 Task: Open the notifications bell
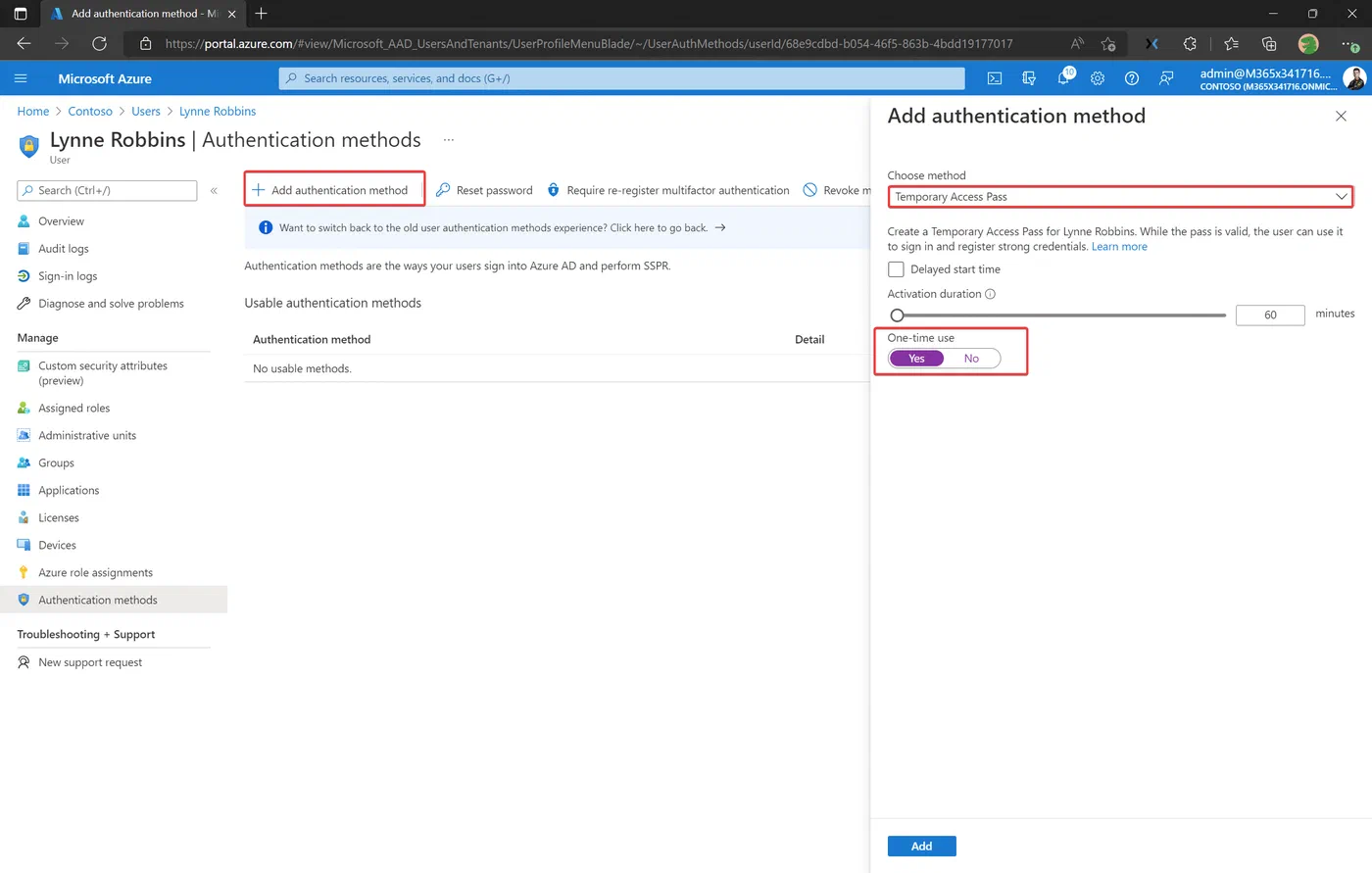click(1064, 77)
